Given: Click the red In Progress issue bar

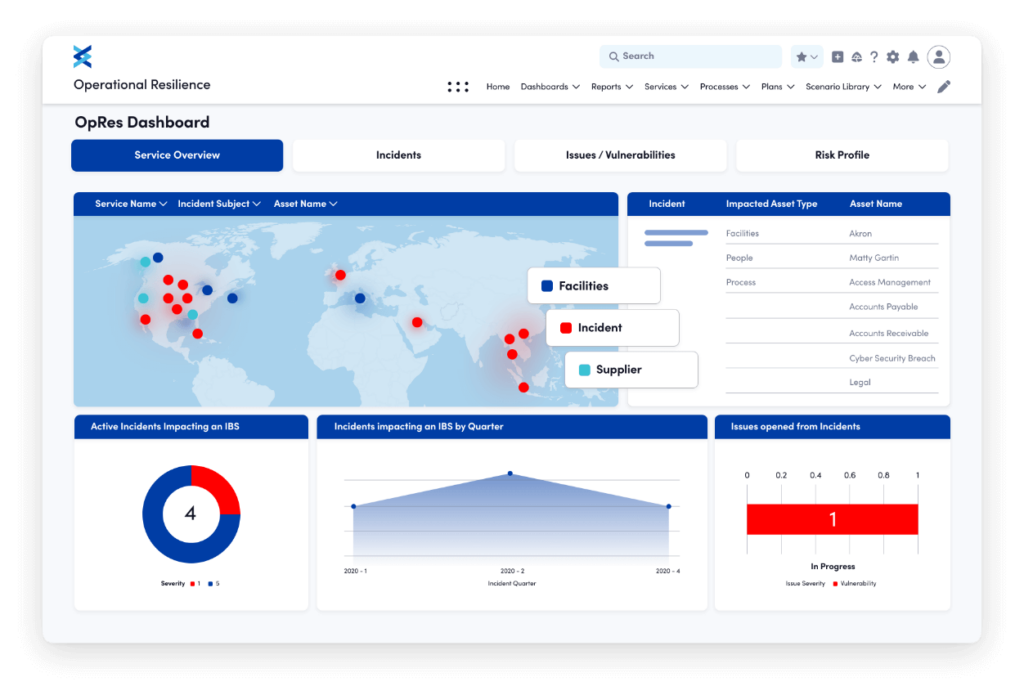Looking at the screenshot, I should click(832, 520).
